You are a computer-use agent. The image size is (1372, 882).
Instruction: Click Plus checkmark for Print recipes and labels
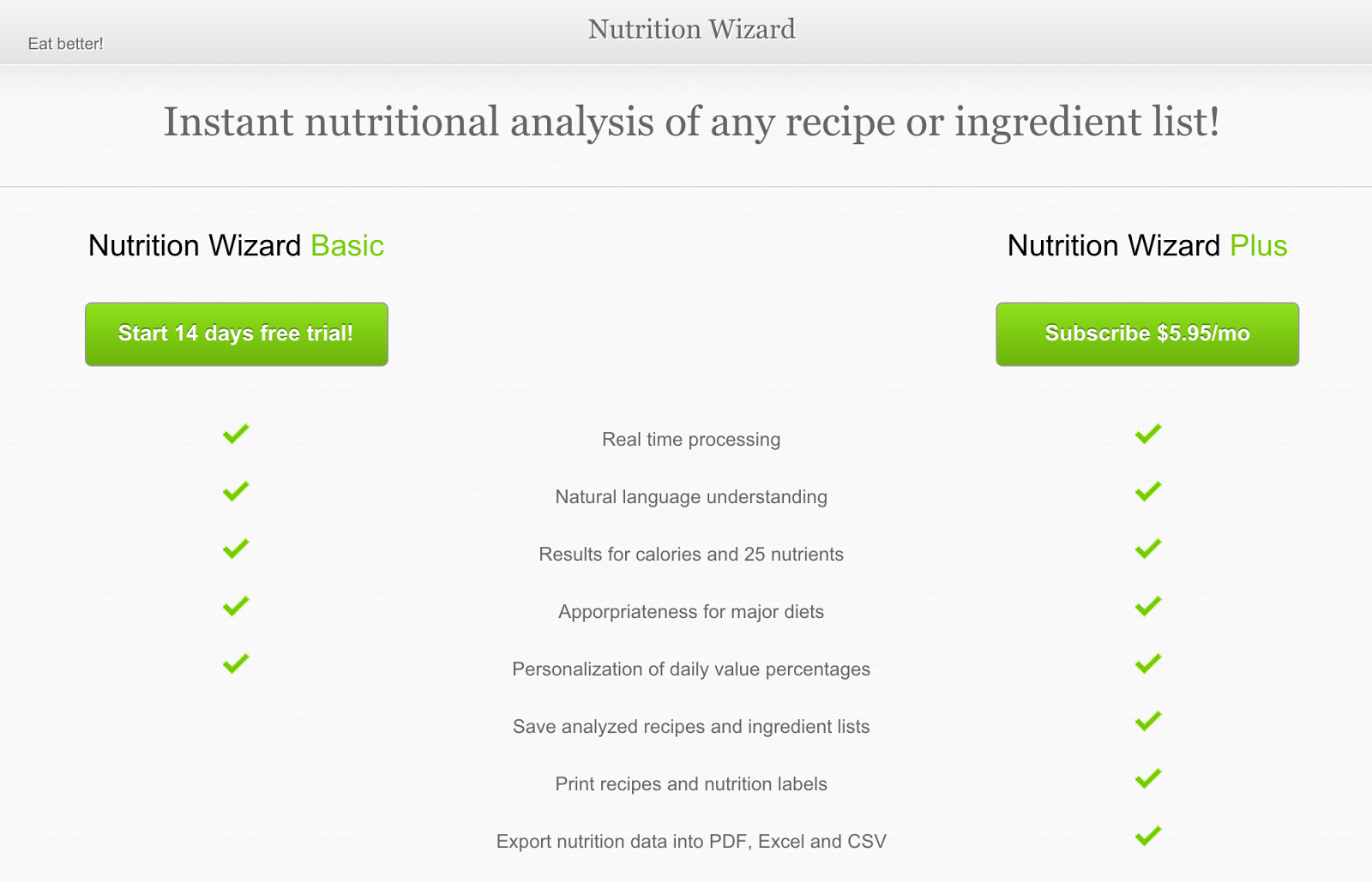tap(1147, 778)
